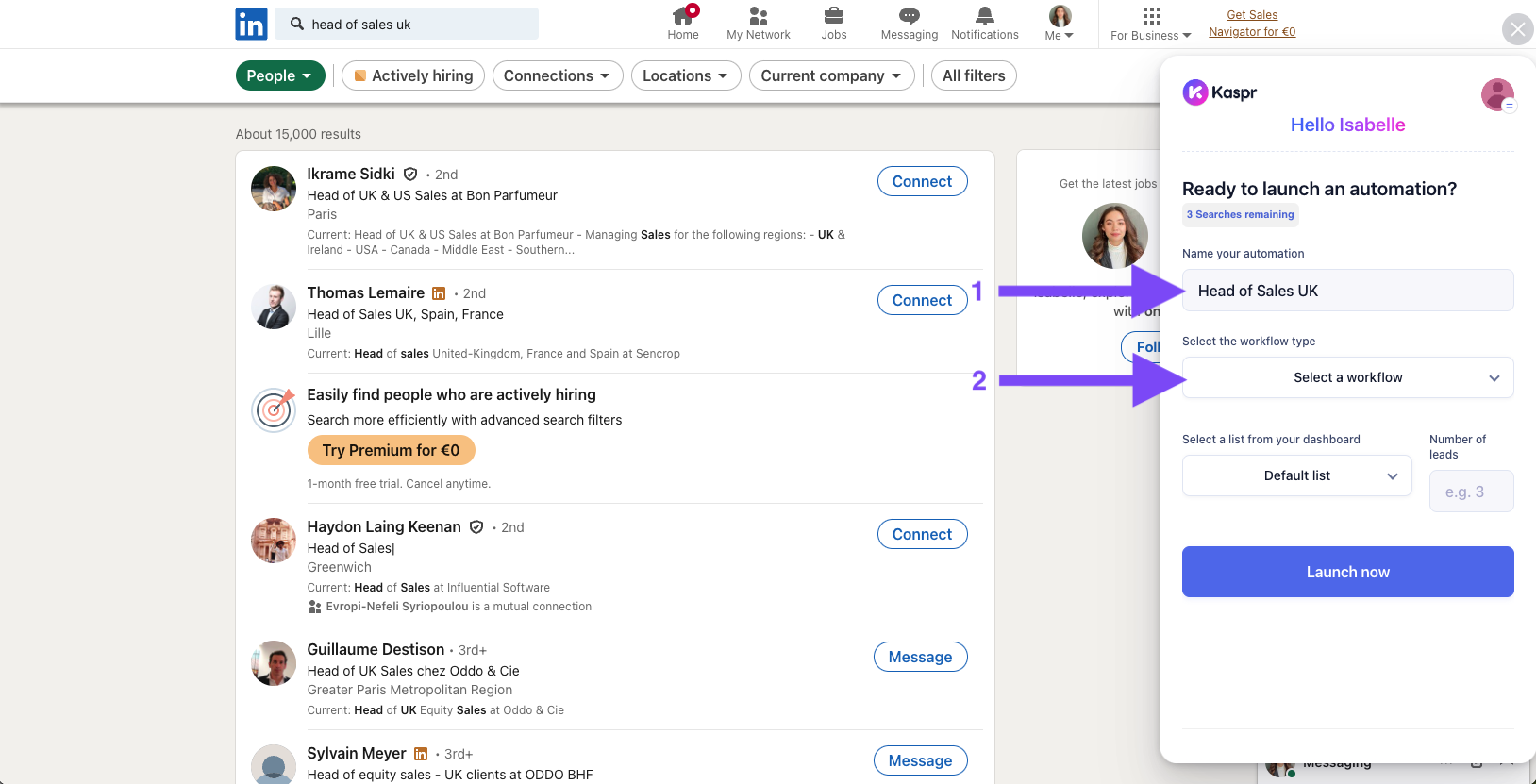
Task: Click the automation name field 'Head of Sales UK'
Action: (1348, 291)
